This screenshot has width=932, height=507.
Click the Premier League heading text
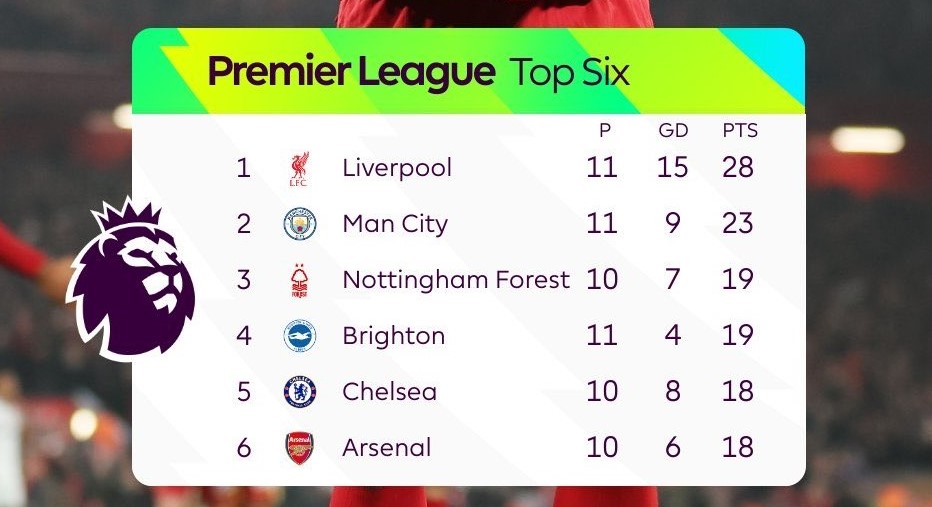tap(351, 72)
